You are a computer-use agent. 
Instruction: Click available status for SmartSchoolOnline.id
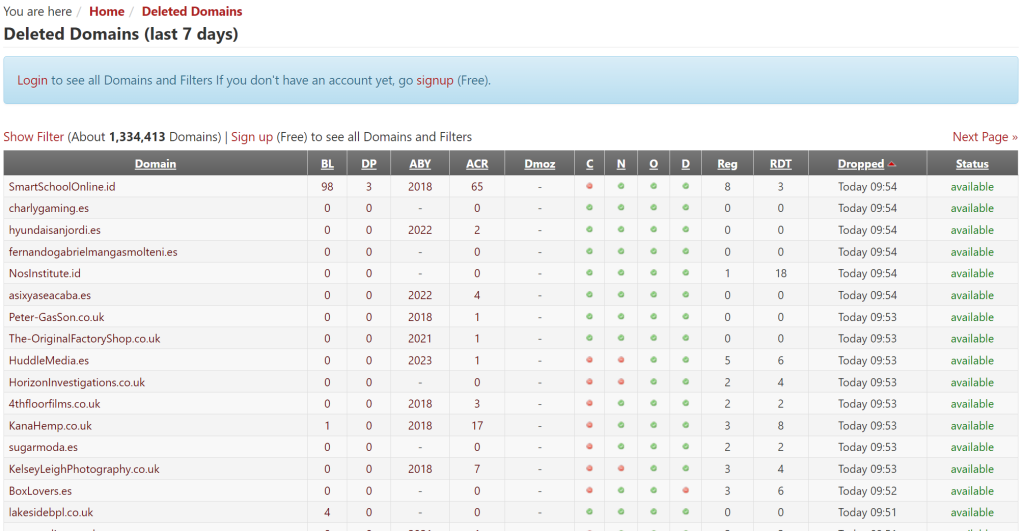(972, 186)
